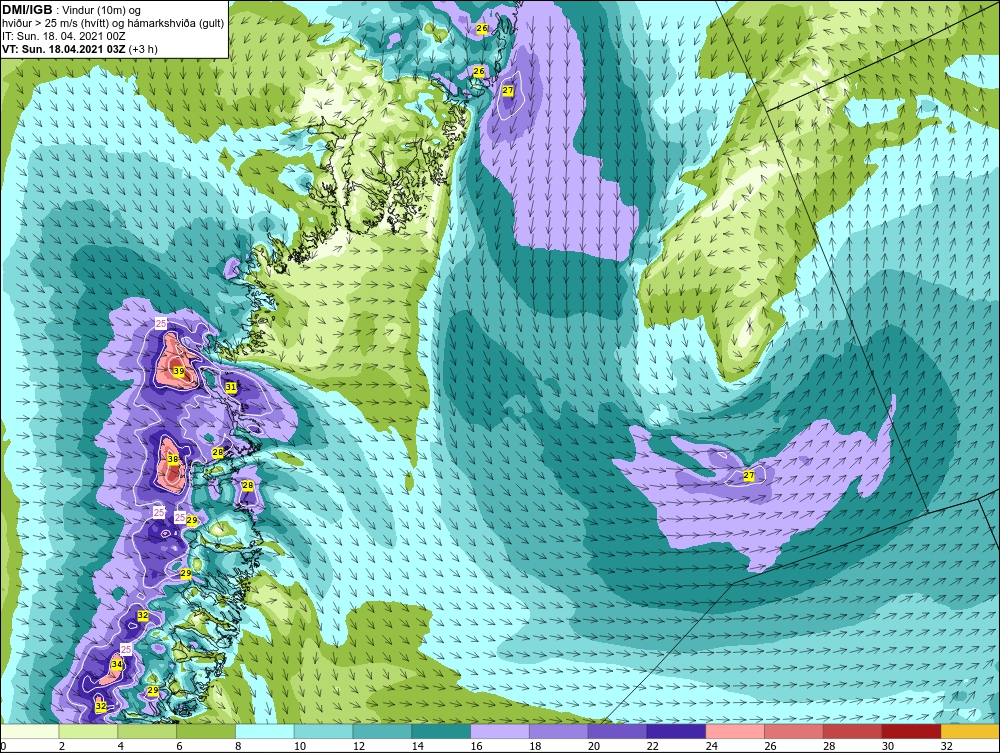Screen dimensions: 1000x753
Task: Click the yellow 39 peak gust label
Action: click(179, 371)
